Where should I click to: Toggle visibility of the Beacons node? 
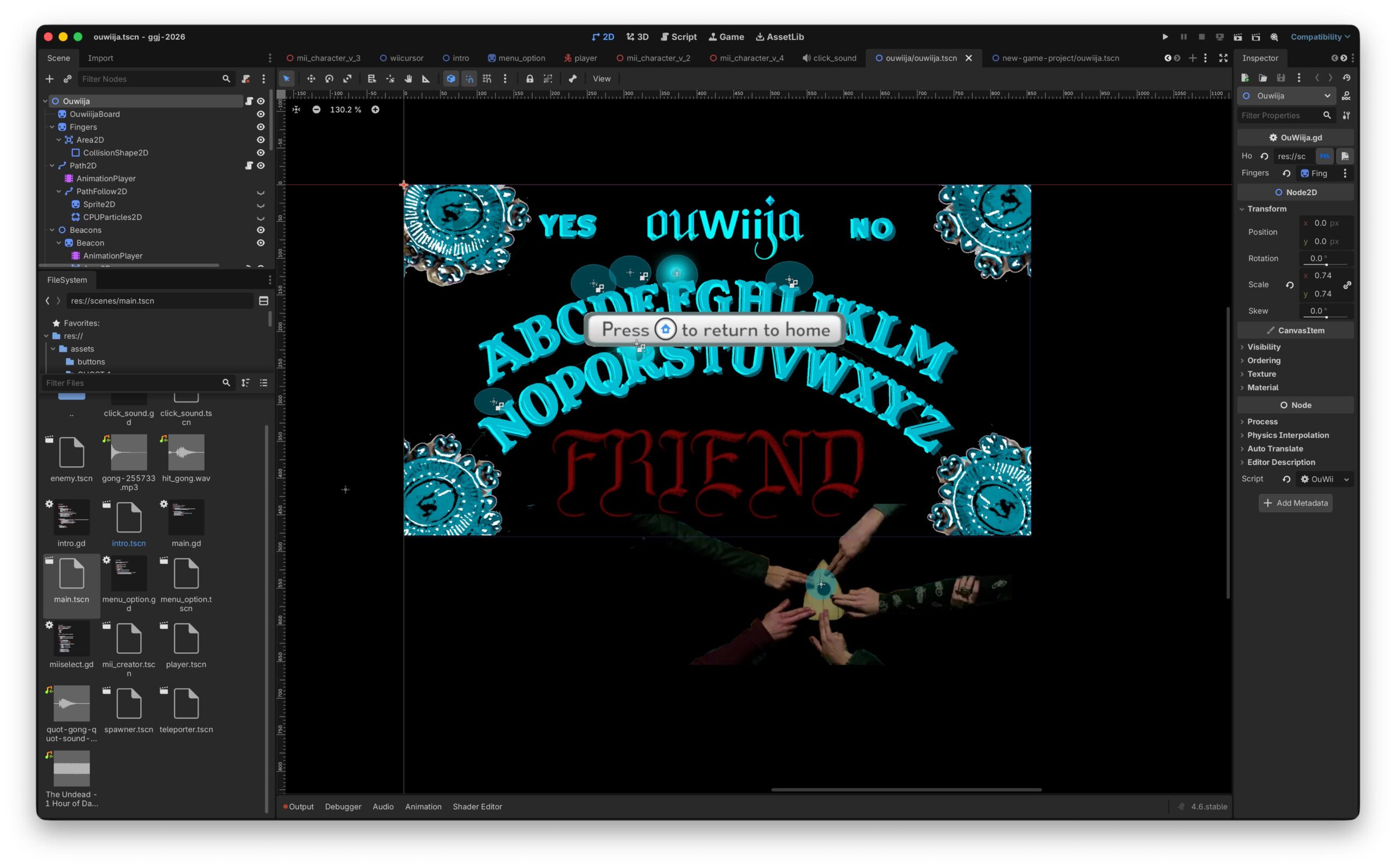pos(261,230)
